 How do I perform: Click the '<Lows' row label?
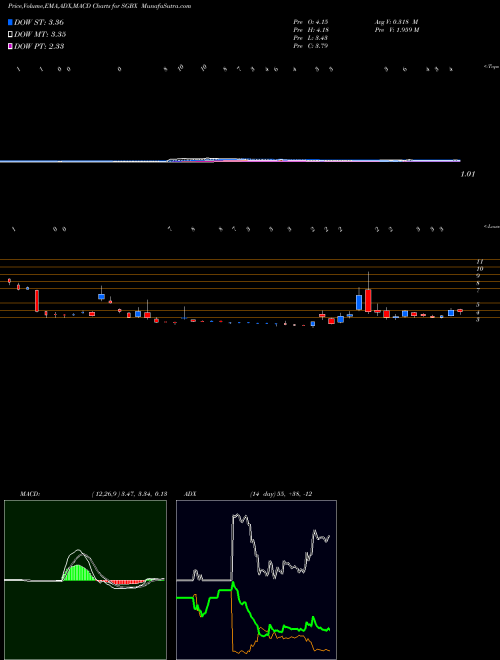click(491, 226)
